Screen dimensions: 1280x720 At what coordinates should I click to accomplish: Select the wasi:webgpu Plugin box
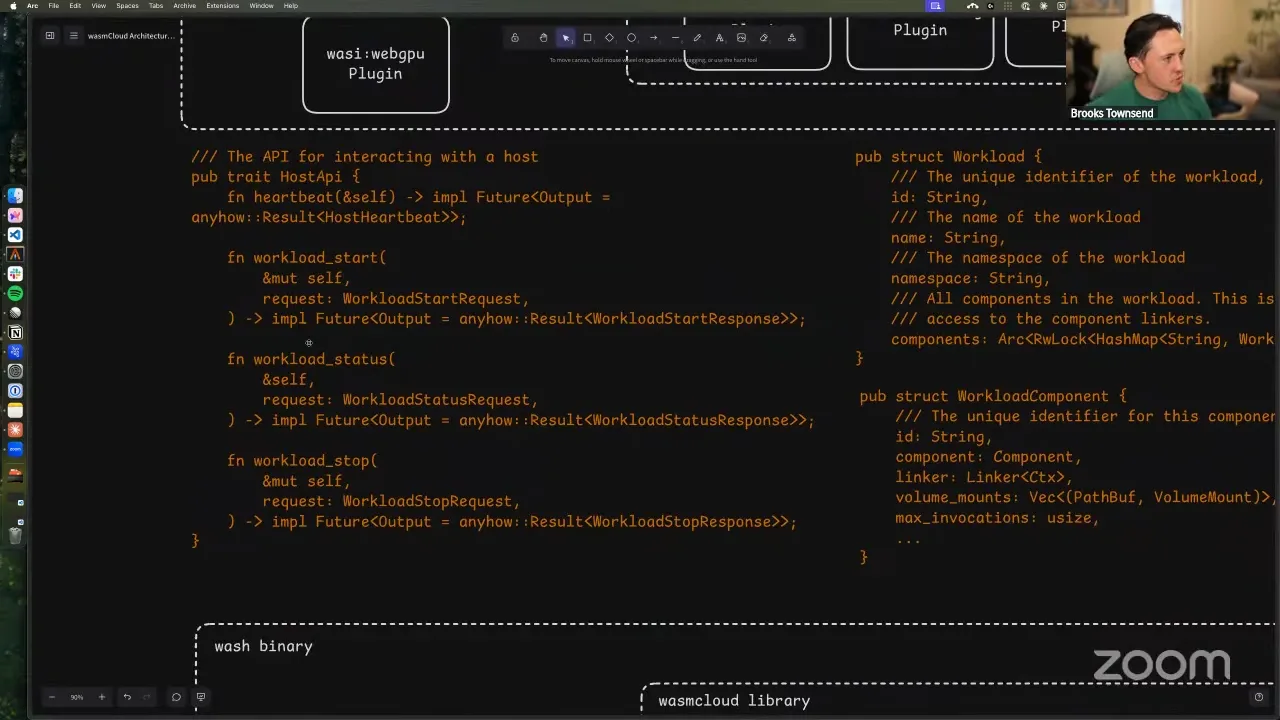tap(376, 65)
